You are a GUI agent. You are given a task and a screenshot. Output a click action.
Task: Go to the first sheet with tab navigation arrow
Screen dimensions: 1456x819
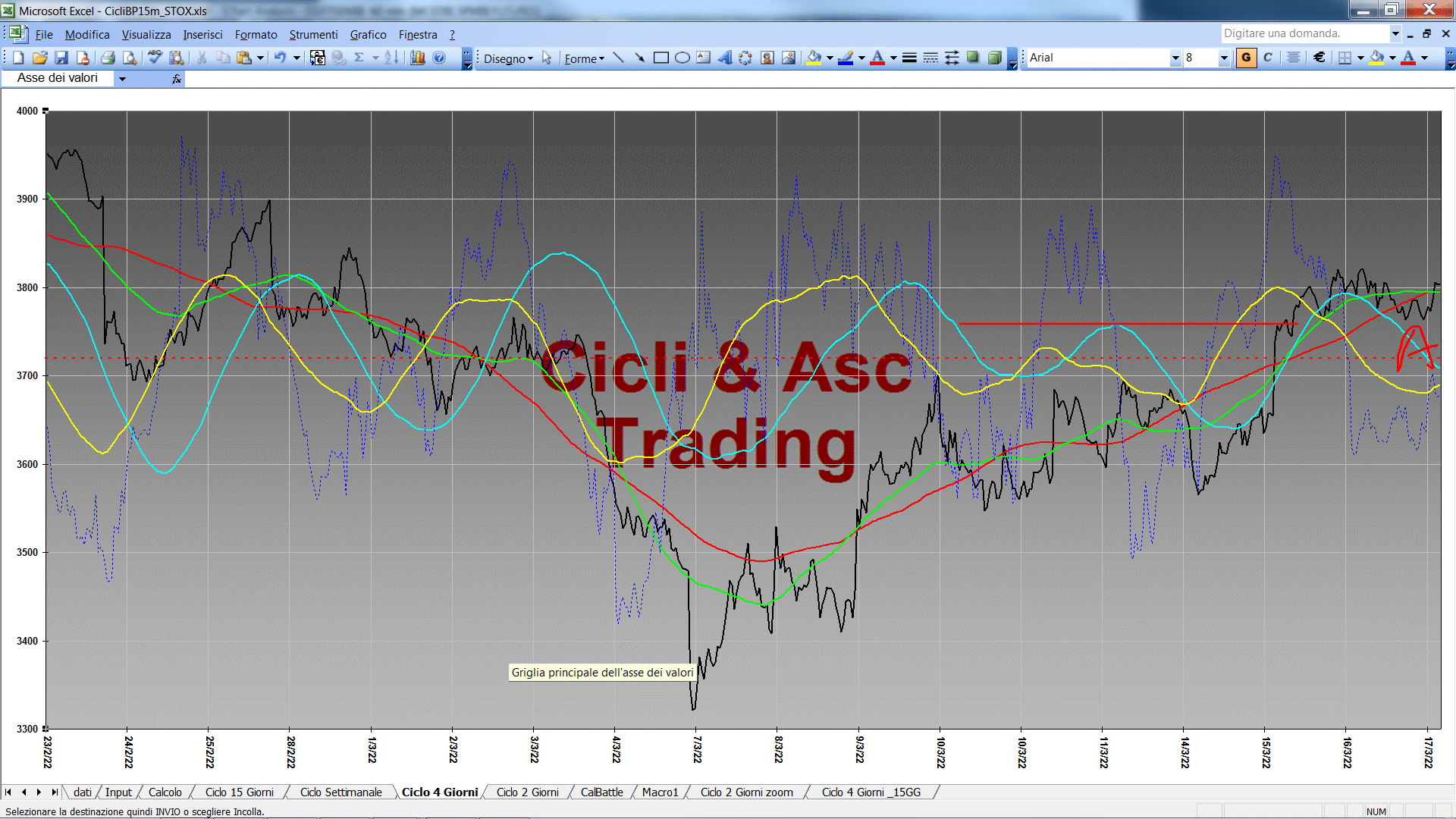coord(8,792)
